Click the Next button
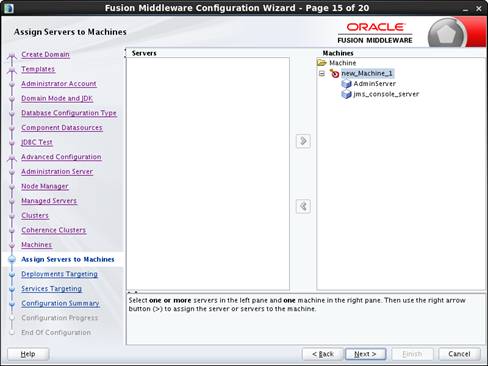The width and height of the screenshot is (488, 366). [365, 354]
